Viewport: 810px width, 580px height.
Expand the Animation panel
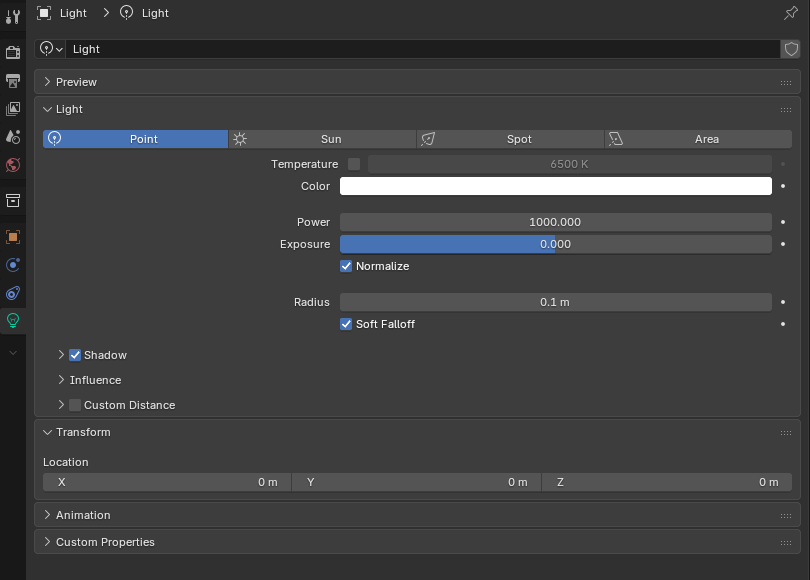[x=417, y=515]
